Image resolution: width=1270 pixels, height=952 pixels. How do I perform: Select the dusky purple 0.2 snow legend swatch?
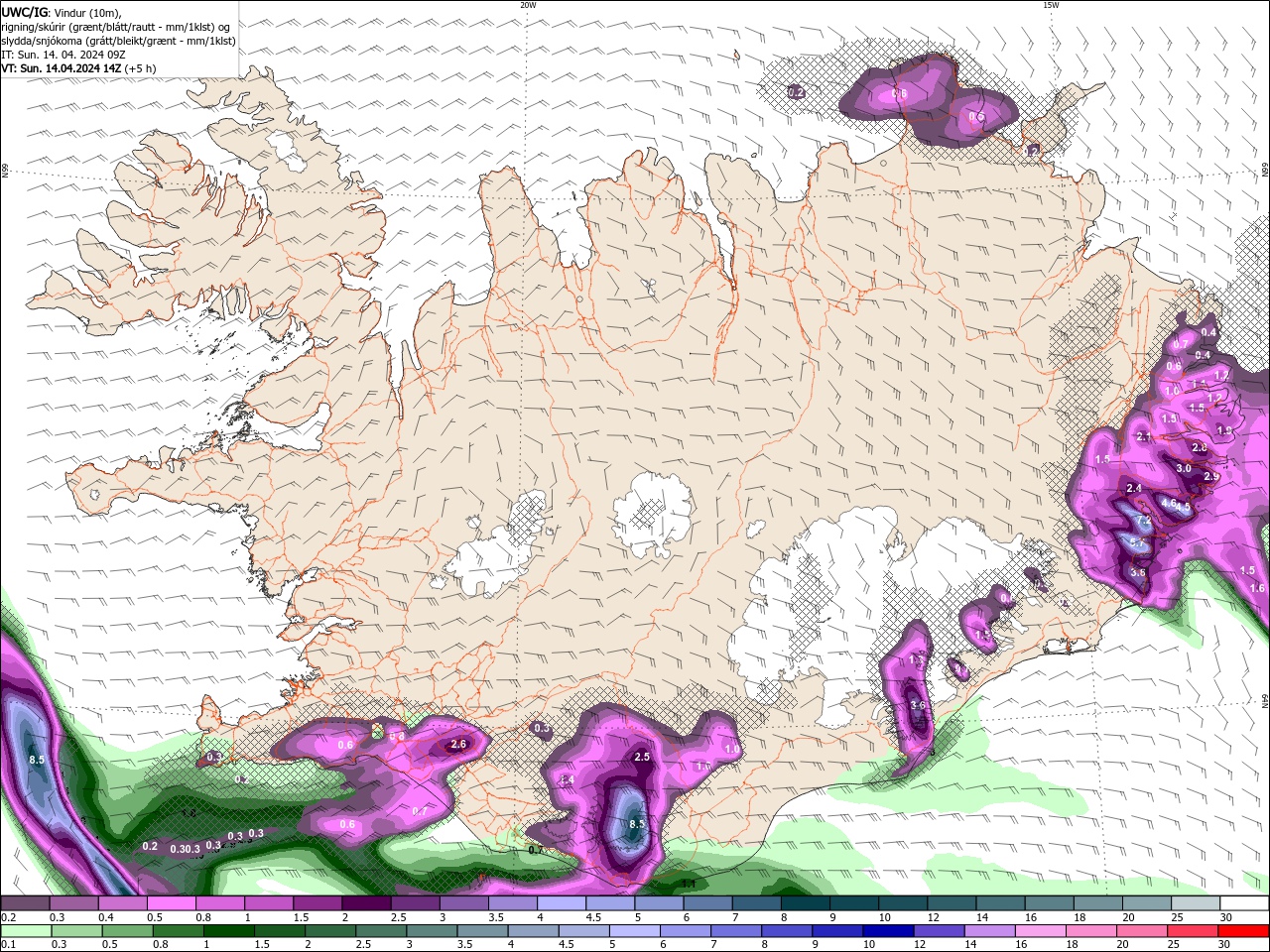(25, 903)
